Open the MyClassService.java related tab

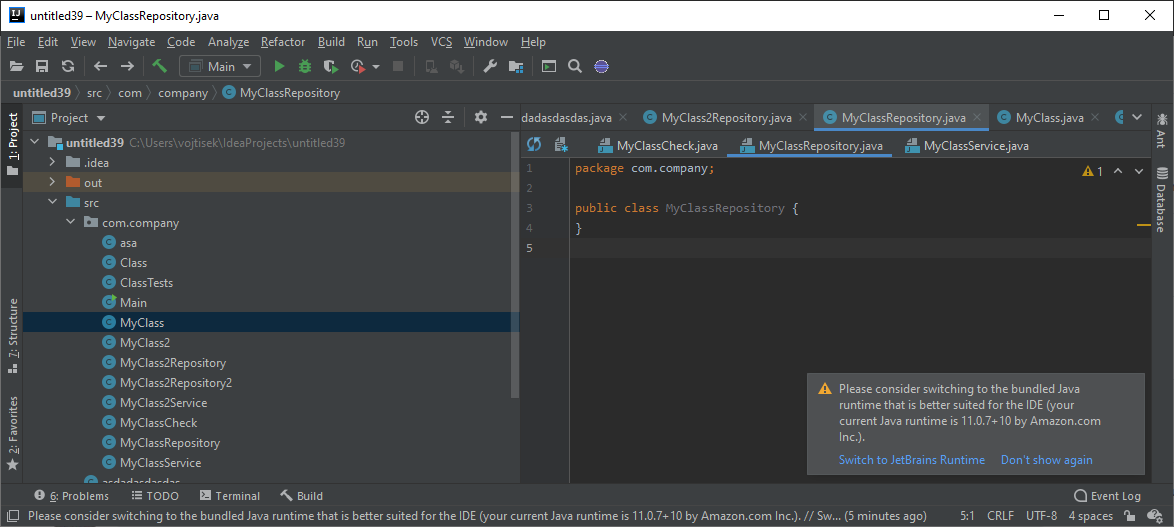(967, 145)
